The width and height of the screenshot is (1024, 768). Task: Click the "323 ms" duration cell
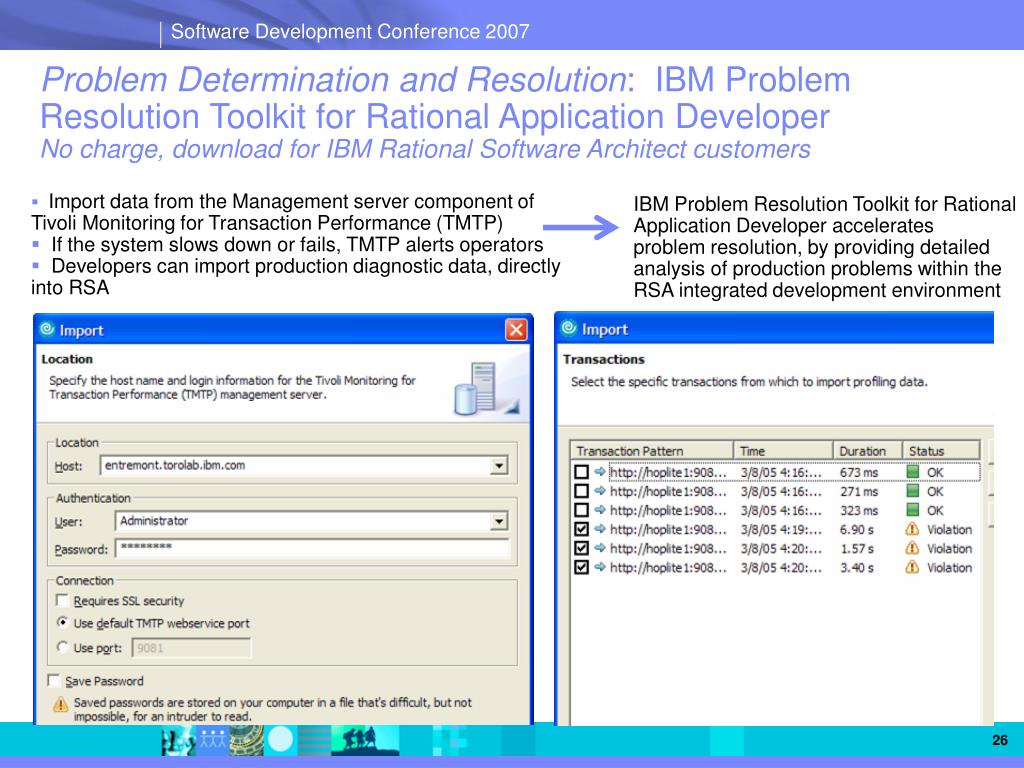859,511
